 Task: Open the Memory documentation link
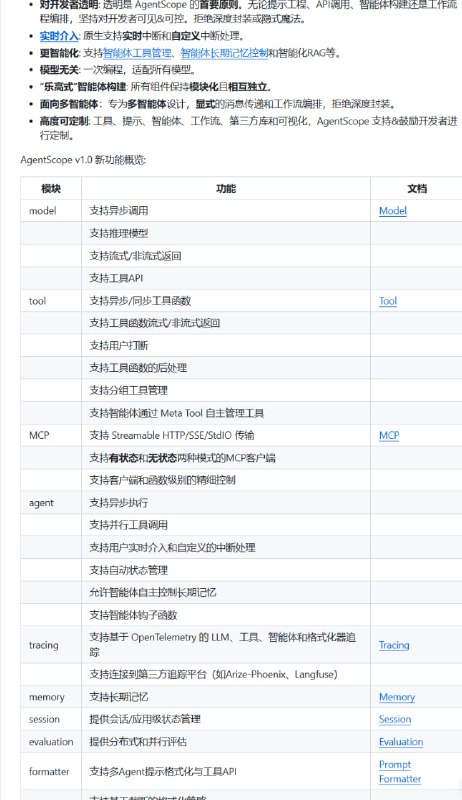pos(397,697)
